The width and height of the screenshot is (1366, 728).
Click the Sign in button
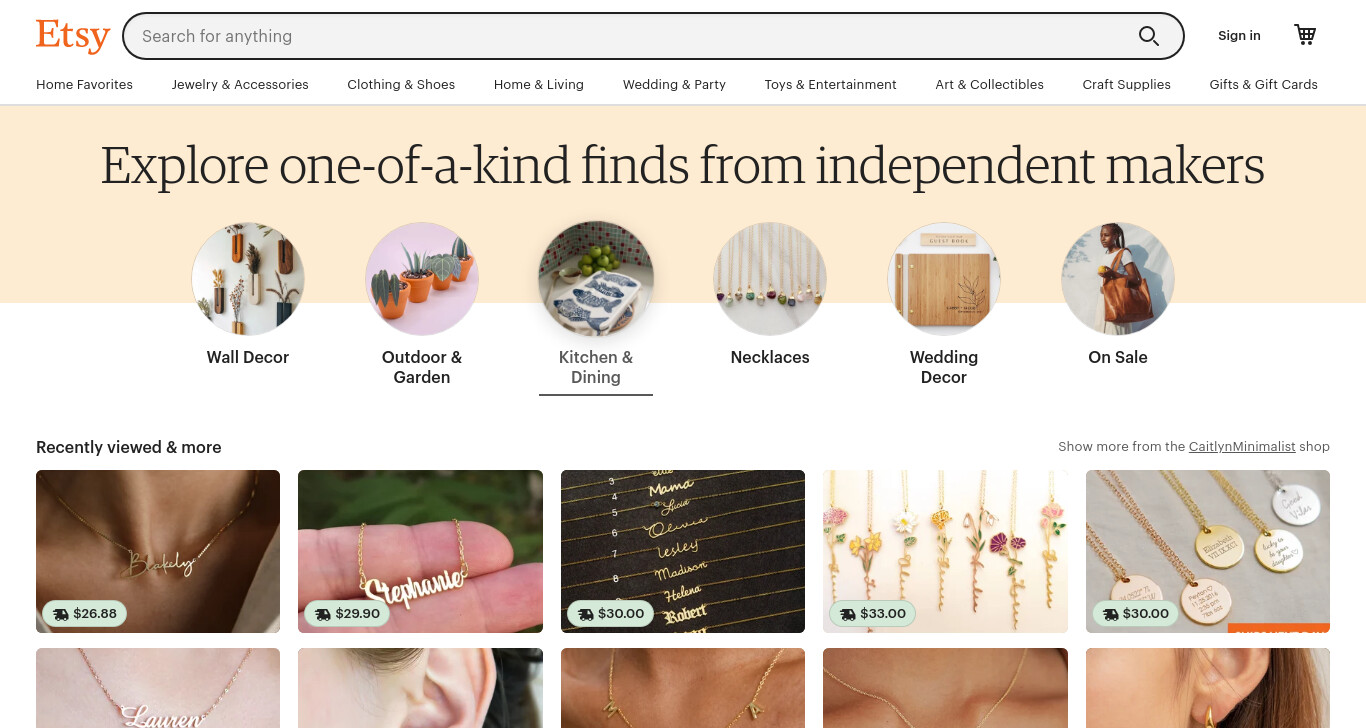click(1239, 36)
